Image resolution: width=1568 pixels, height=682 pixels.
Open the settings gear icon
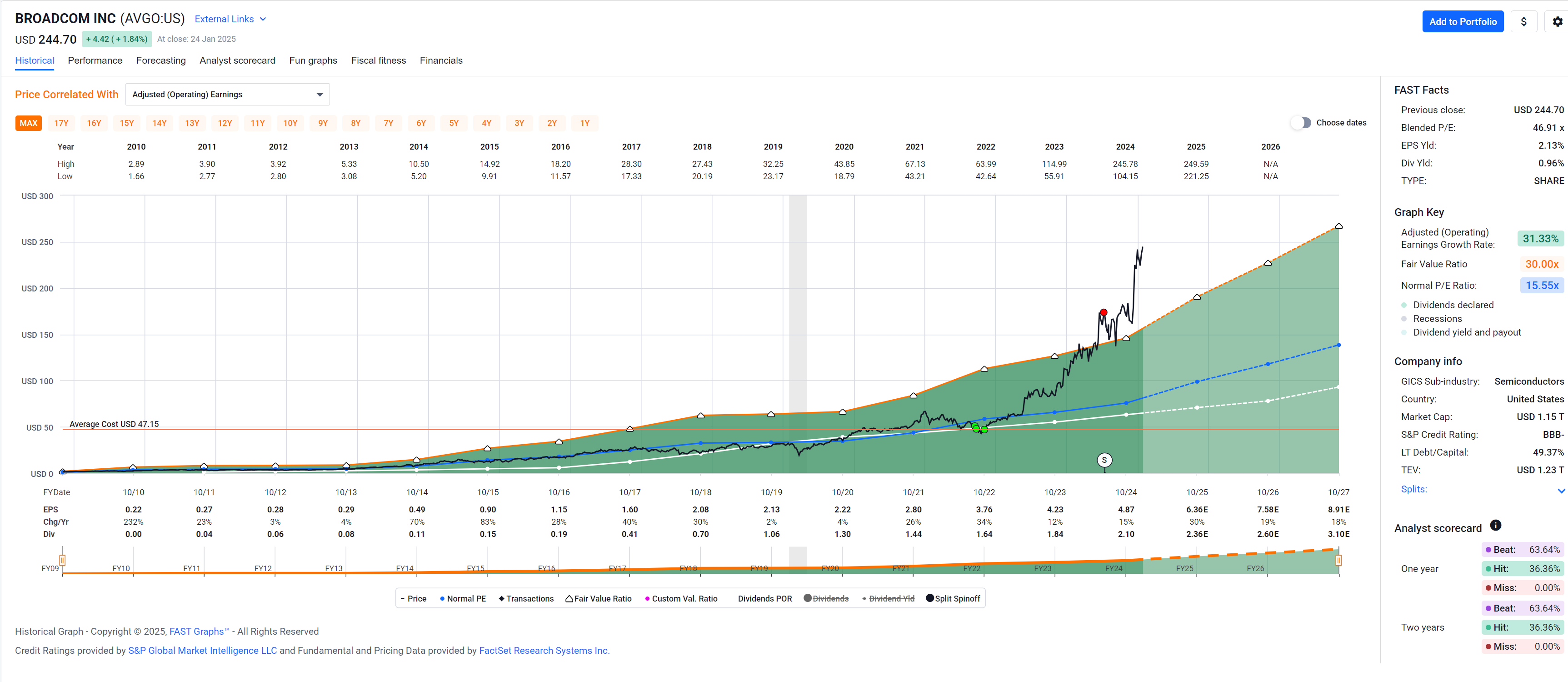coord(1557,21)
